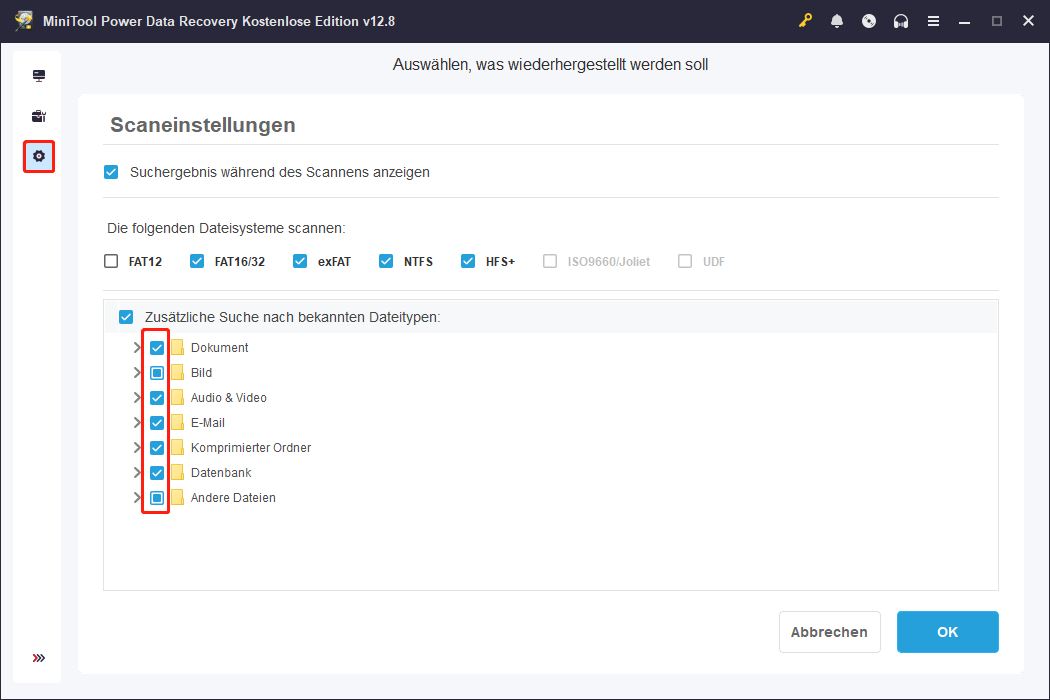1050x700 pixels.
Task: Select the Audio & Video label
Action: [229, 398]
